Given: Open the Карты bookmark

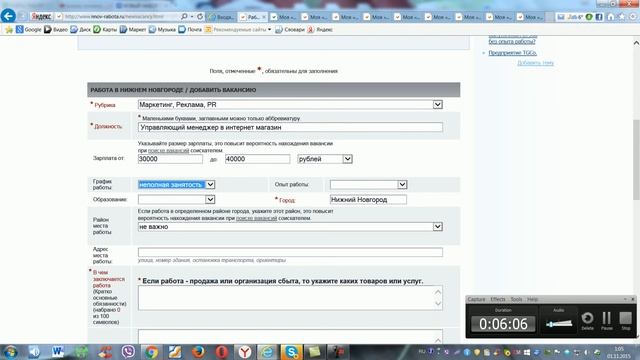Looking at the screenshot, I should pos(105,29).
